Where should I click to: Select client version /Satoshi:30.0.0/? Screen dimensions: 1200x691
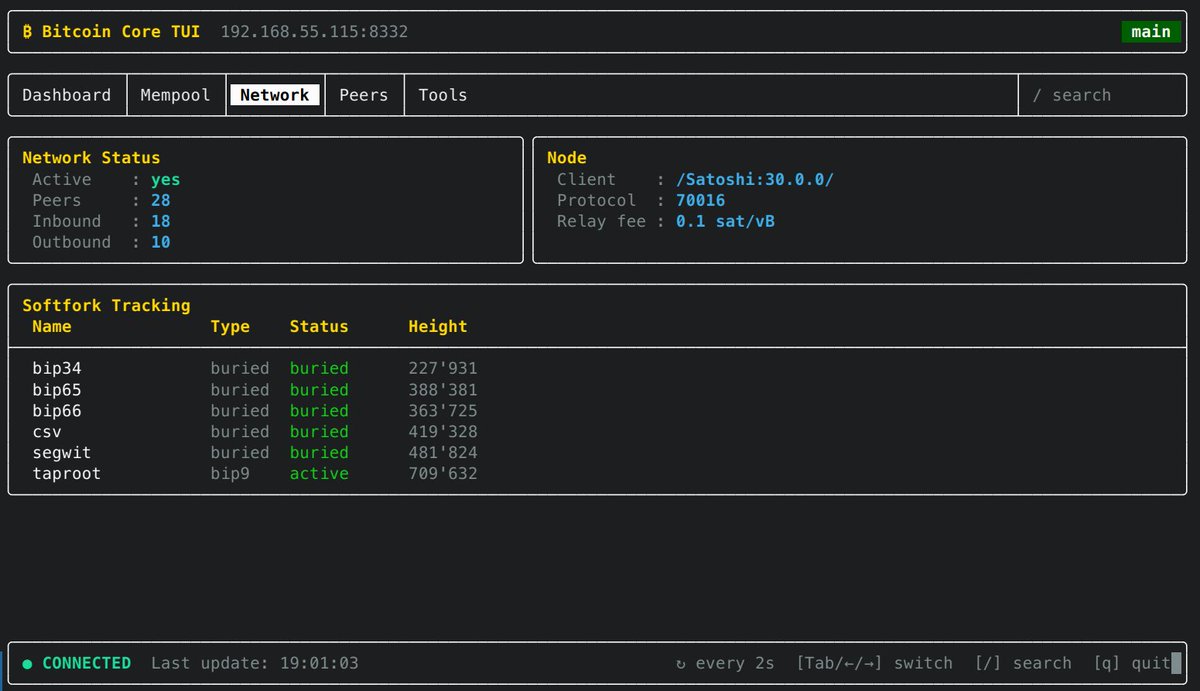tap(755, 180)
